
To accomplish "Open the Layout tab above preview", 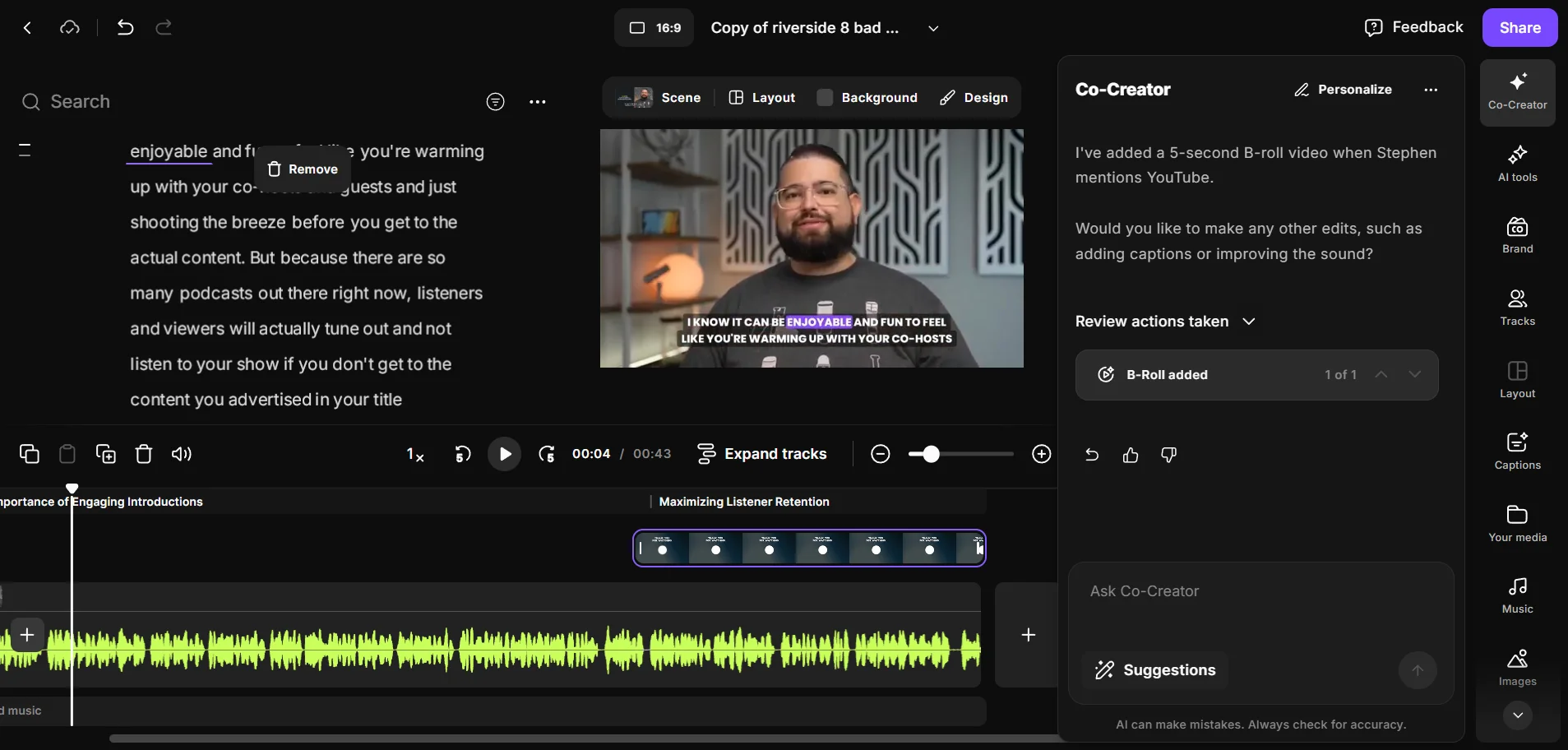I will pyautogui.click(x=762, y=98).
